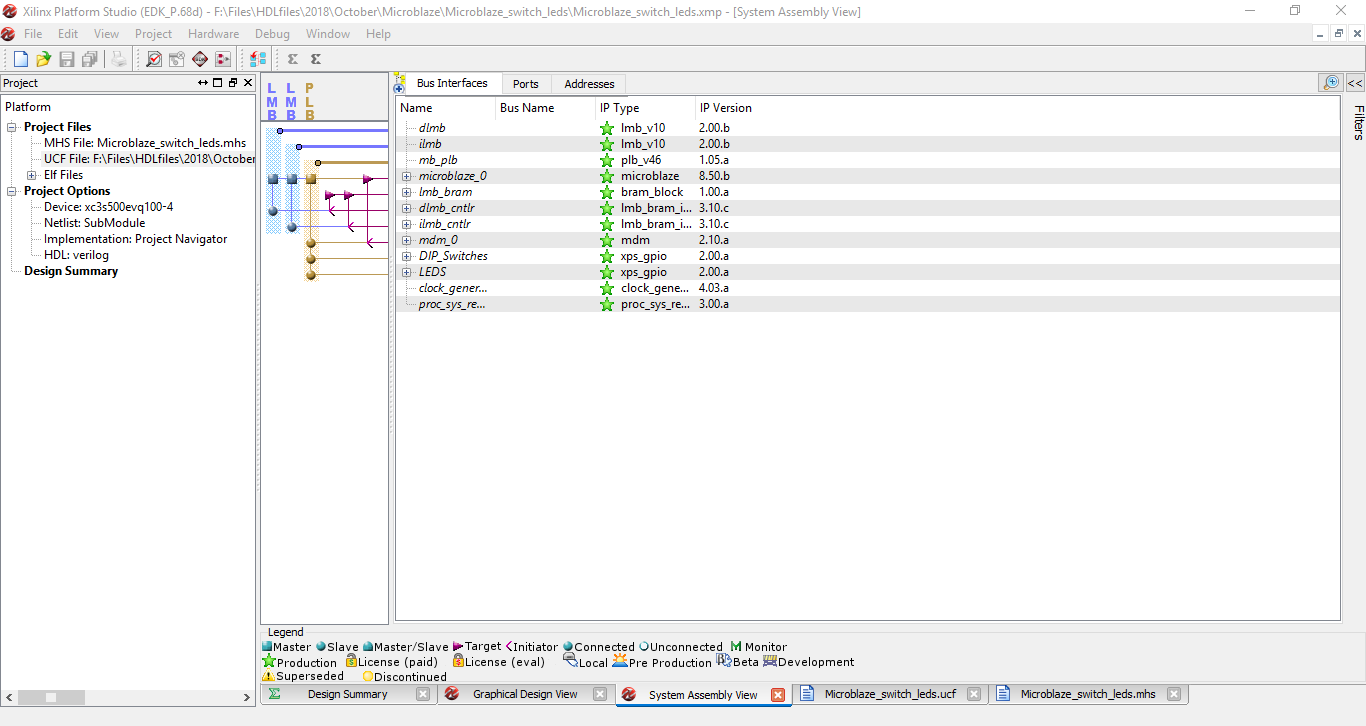Collapse the Project Files tree node
The image size is (1366, 726).
(x=13, y=127)
